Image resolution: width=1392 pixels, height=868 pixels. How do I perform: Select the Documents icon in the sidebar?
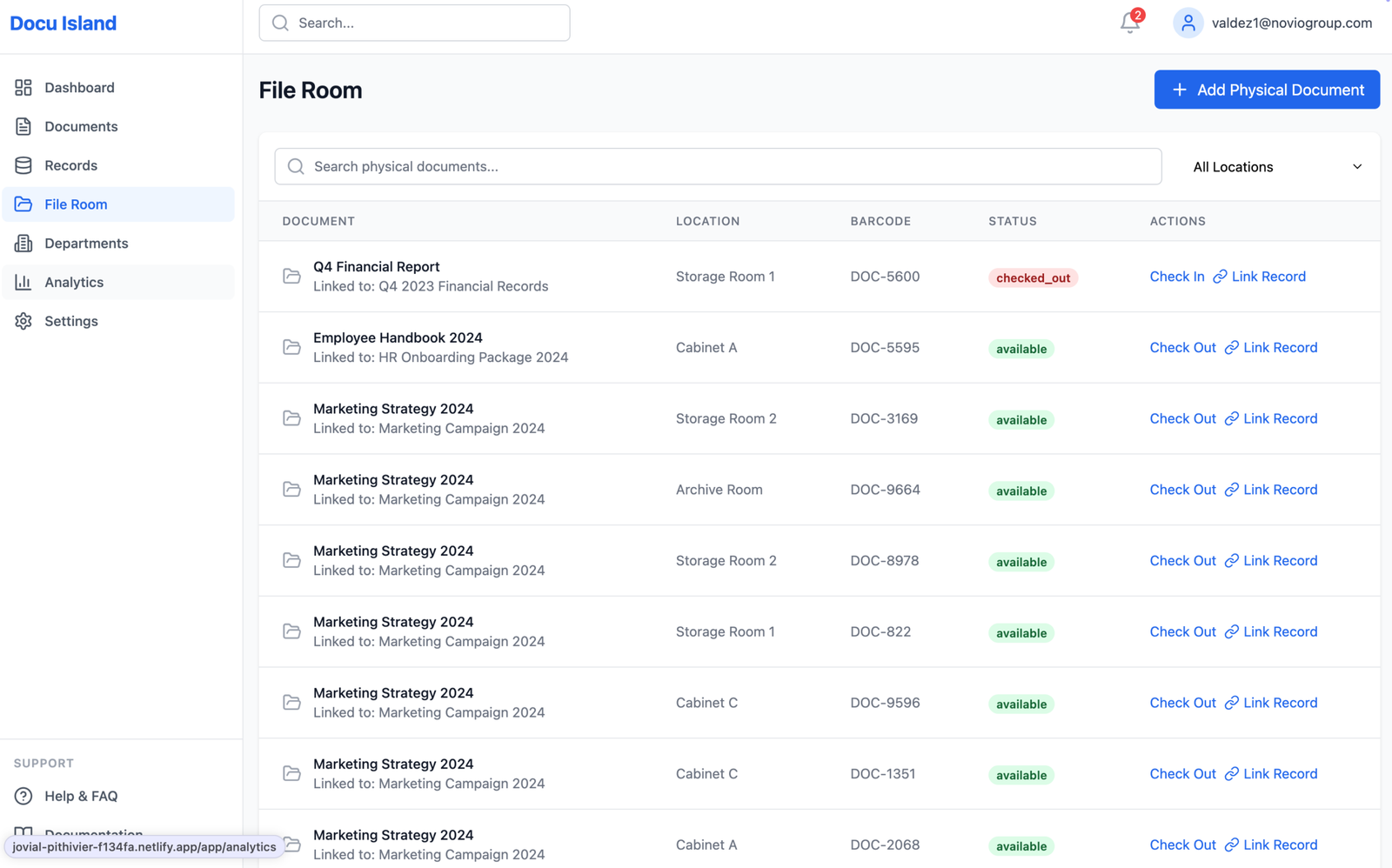[23, 126]
